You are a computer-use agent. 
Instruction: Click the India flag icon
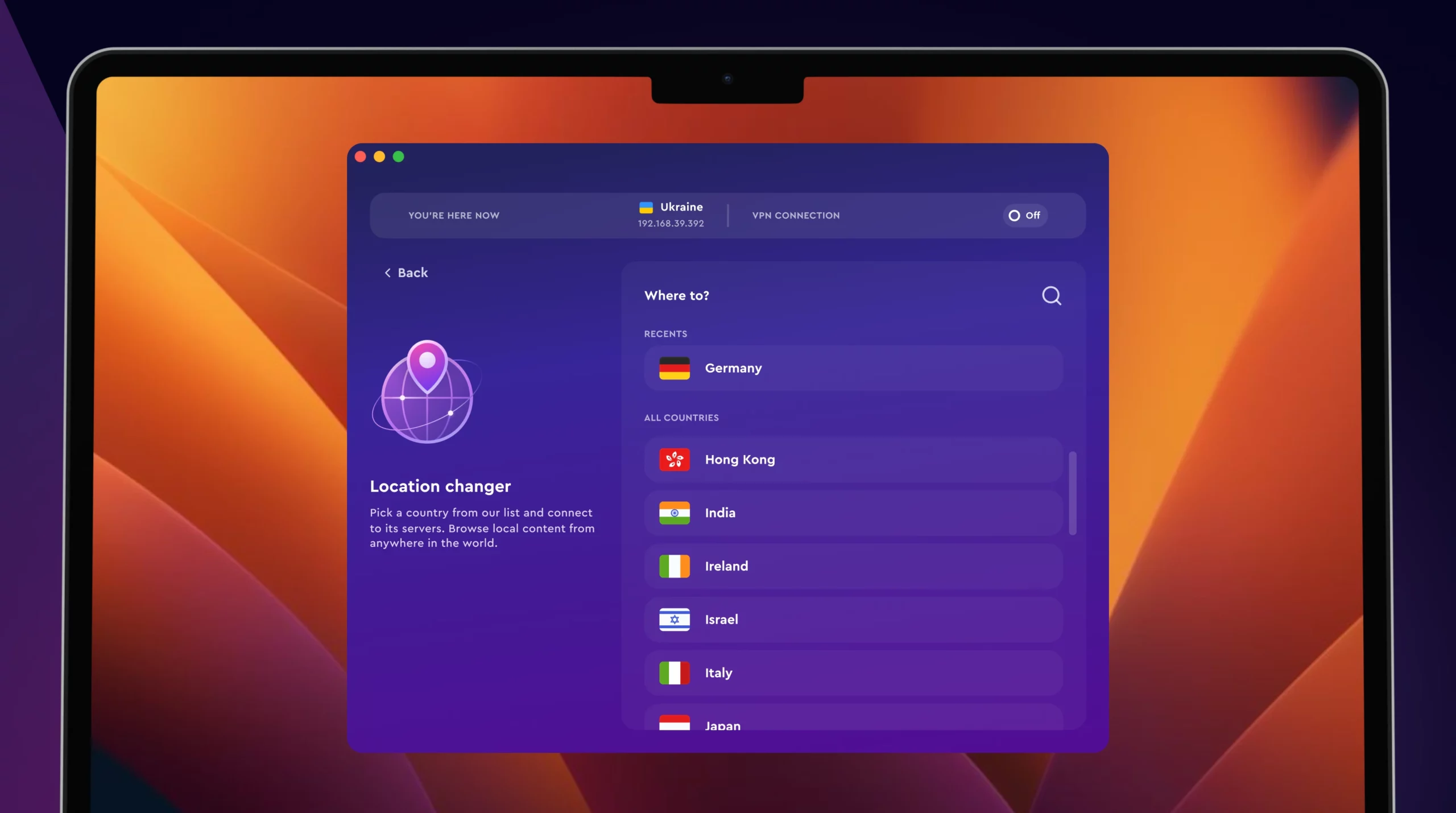[674, 512]
